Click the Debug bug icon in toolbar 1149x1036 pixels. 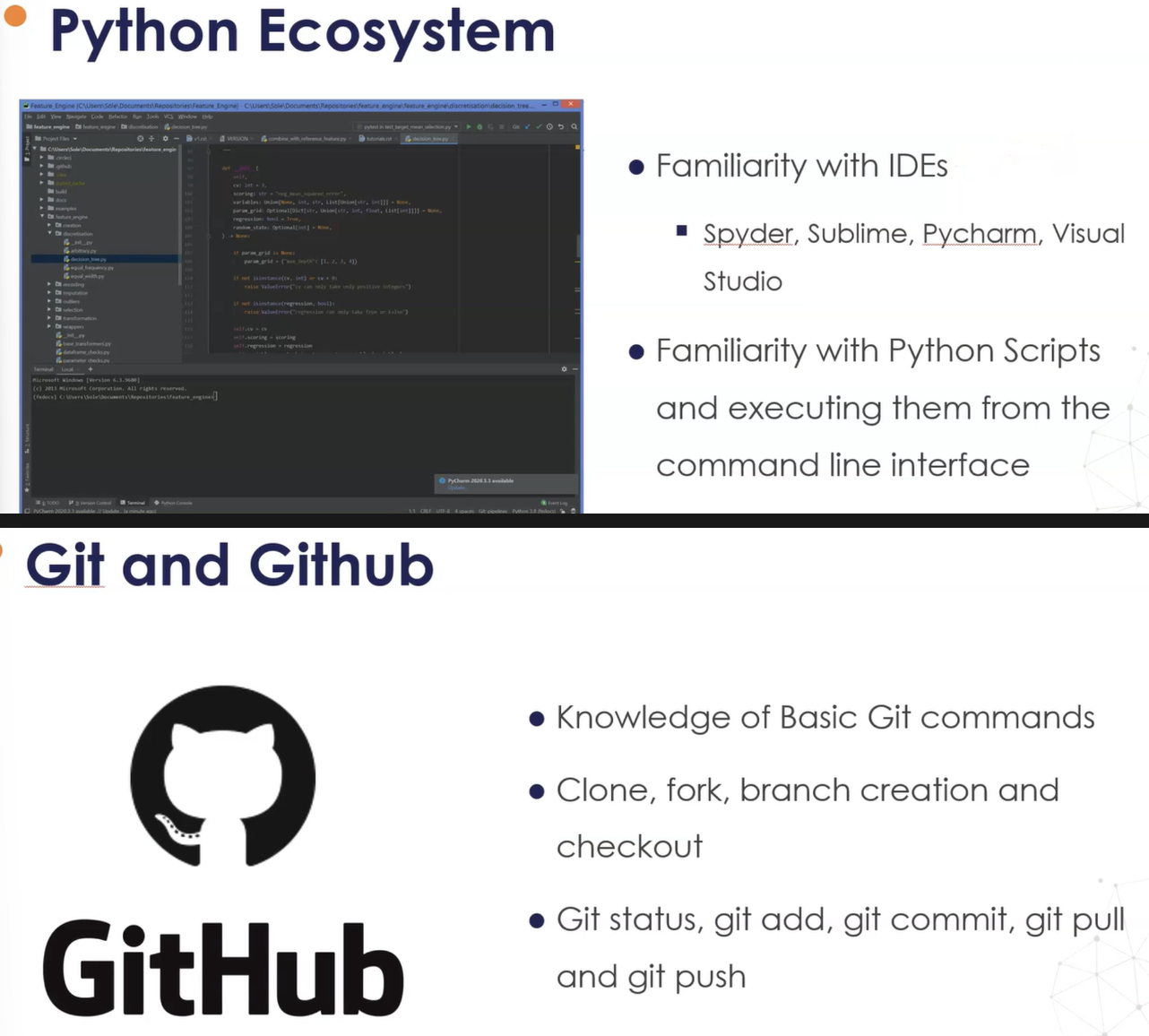tap(479, 126)
